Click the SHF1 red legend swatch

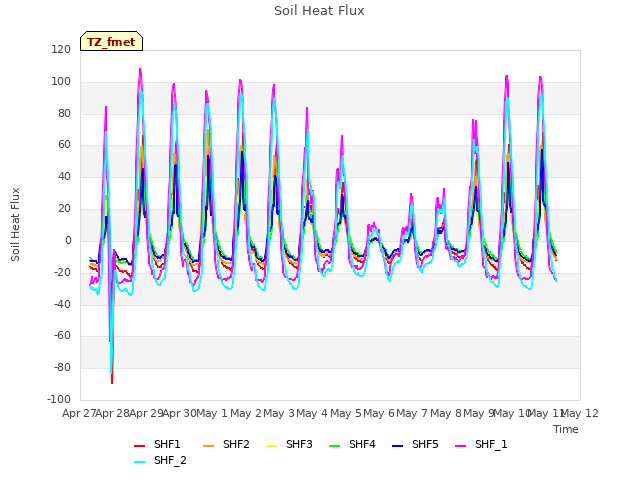tap(140, 446)
